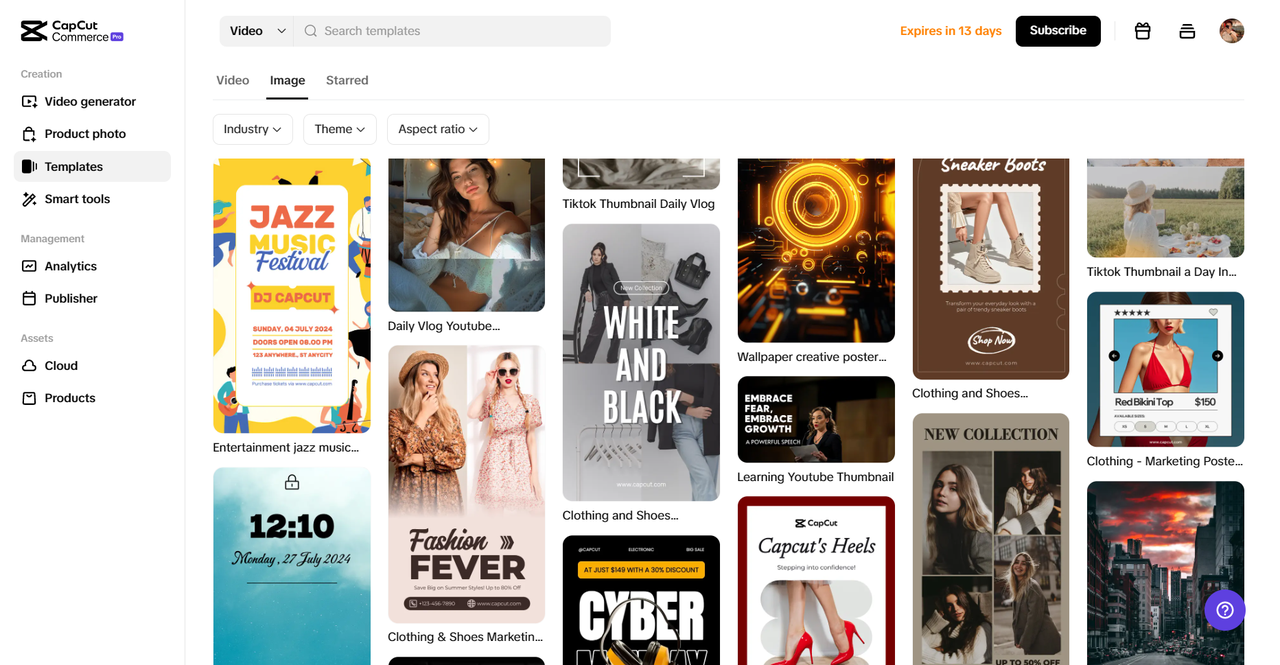The height and width of the screenshot is (665, 1280).
Task: Click 'Clothing and Shoes...' under White and Black
Action: pos(620,515)
